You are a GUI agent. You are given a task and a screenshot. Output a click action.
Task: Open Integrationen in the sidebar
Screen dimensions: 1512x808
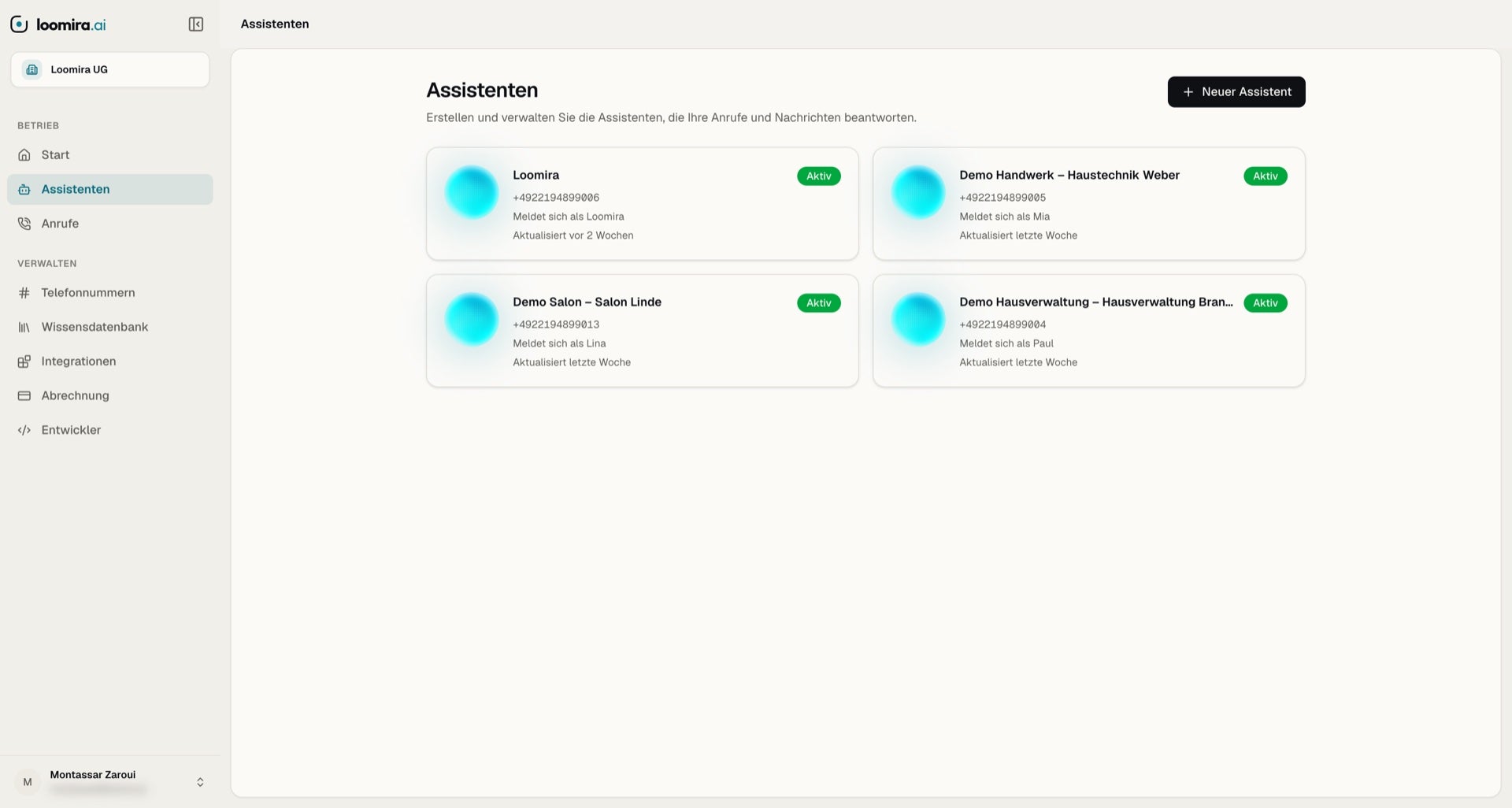click(x=110, y=361)
